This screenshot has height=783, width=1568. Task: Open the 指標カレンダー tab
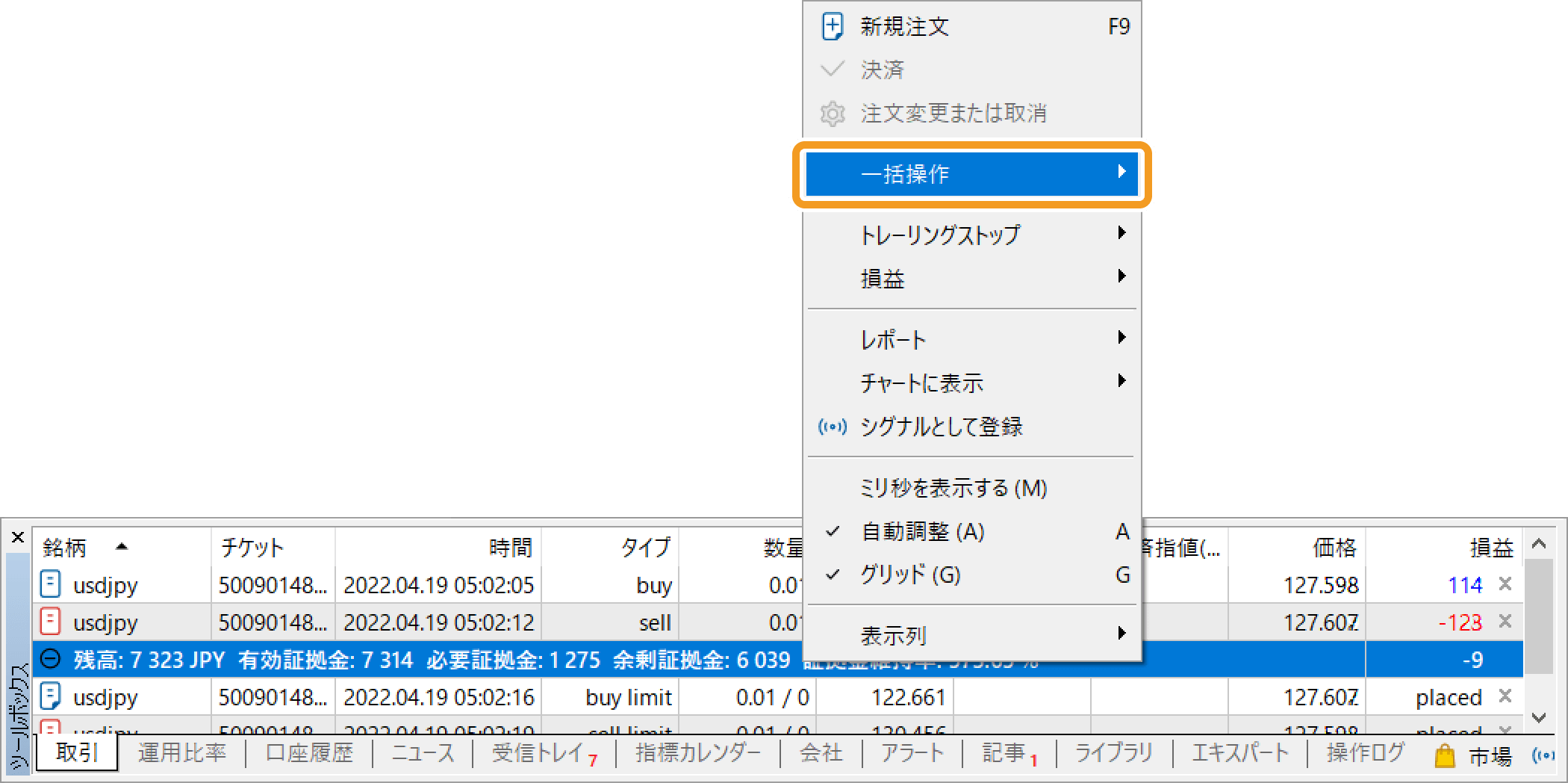point(698,753)
